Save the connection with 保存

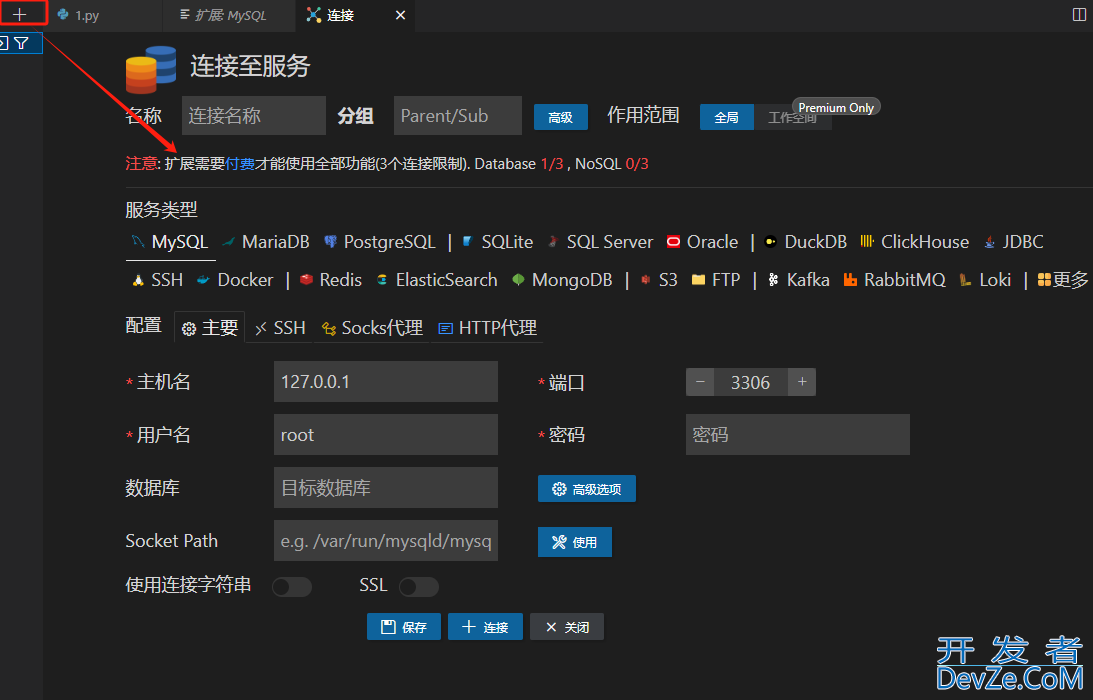404,627
